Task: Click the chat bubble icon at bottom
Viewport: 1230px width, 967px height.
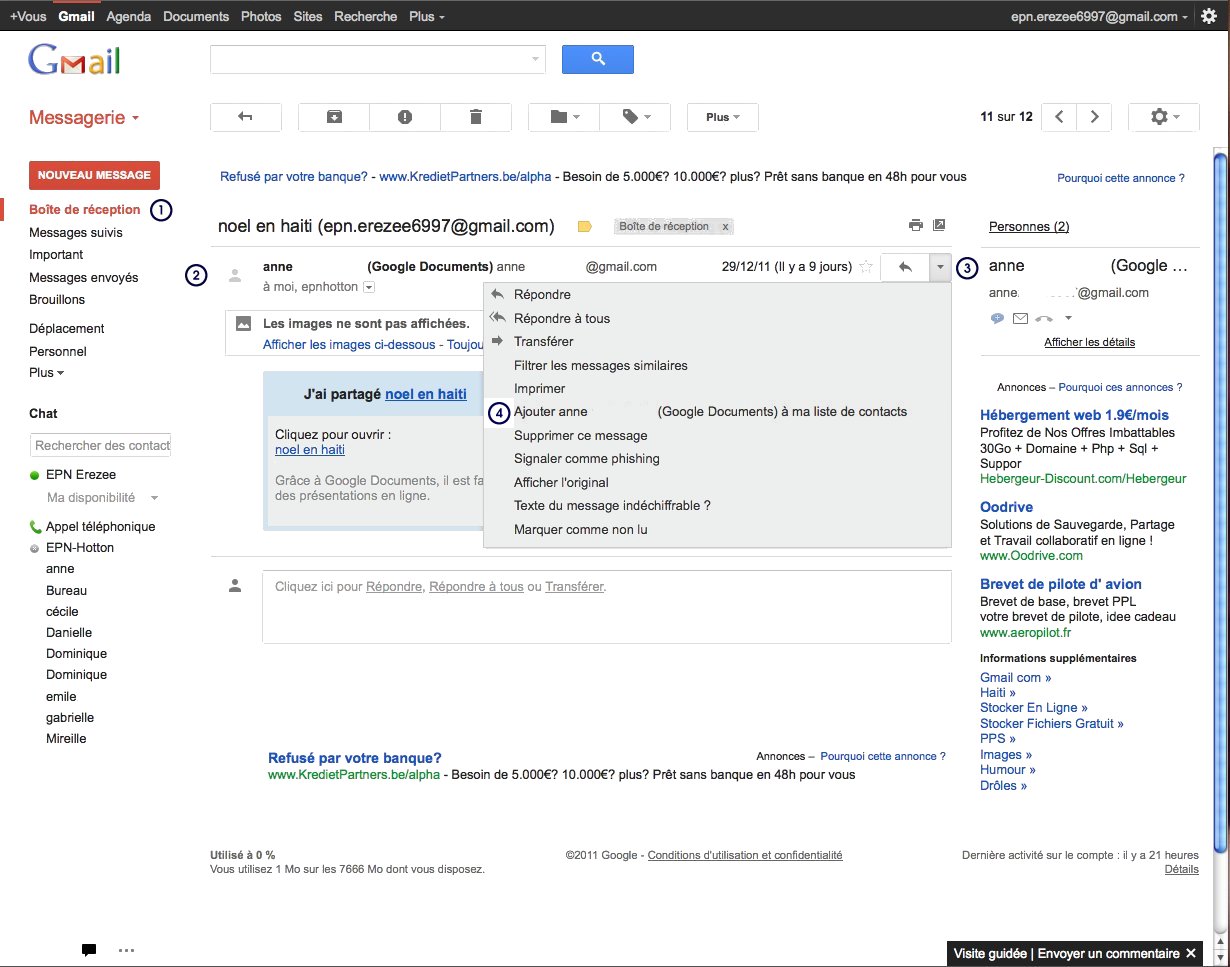Action: (88, 949)
